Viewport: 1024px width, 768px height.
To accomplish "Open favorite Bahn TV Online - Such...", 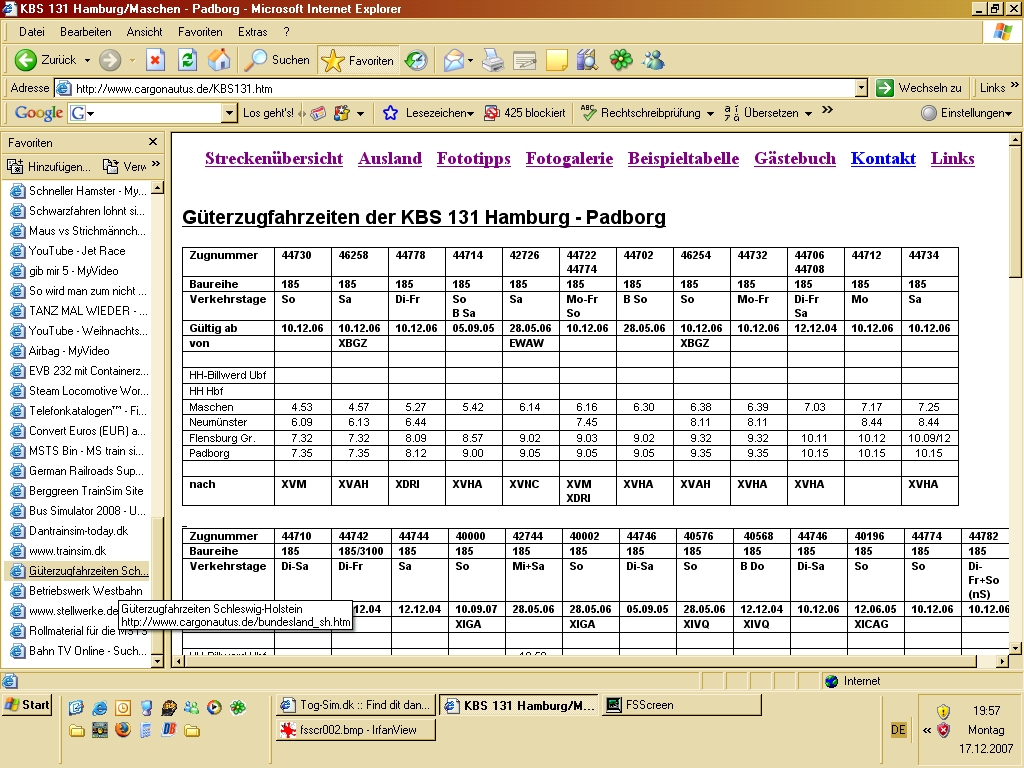I will click(x=78, y=651).
